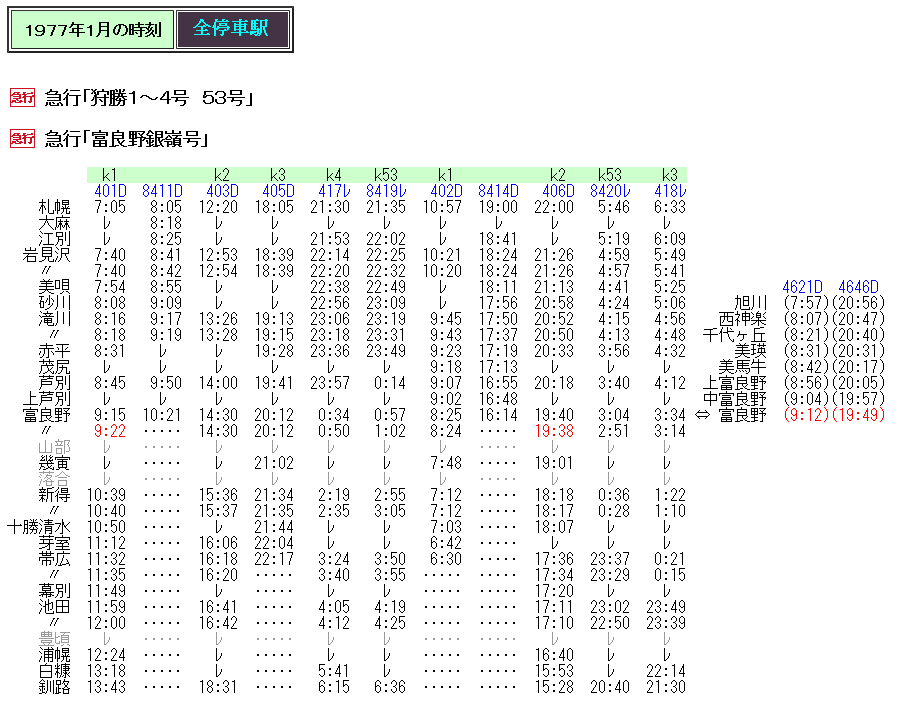Click the red 9:22 富良野 departure time
The image size is (900, 704).
(x=110, y=431)
